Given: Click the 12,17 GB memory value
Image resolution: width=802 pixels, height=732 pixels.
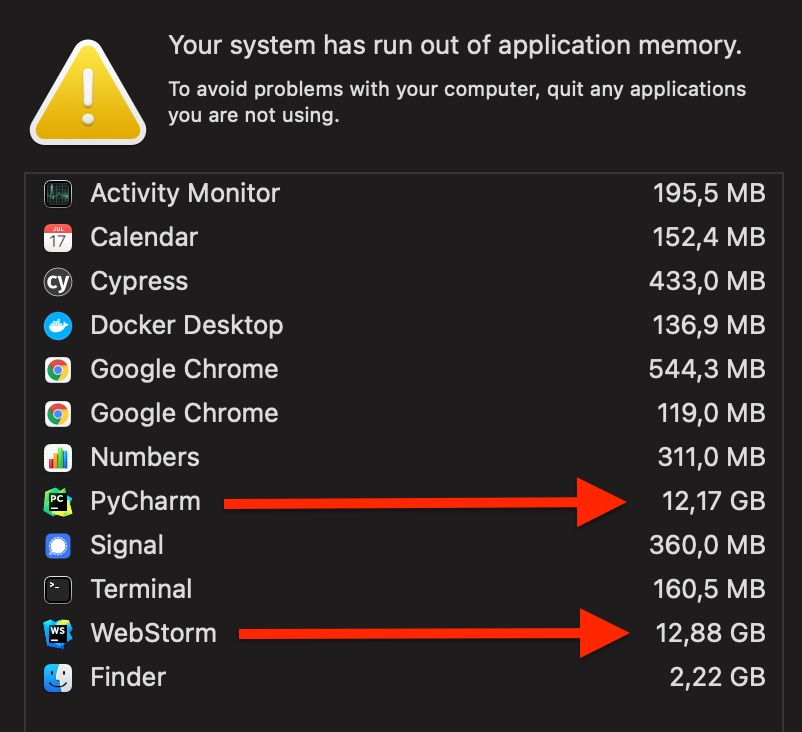Looking at the screenshot, I should pyautogui.click(x=714, y=501).
